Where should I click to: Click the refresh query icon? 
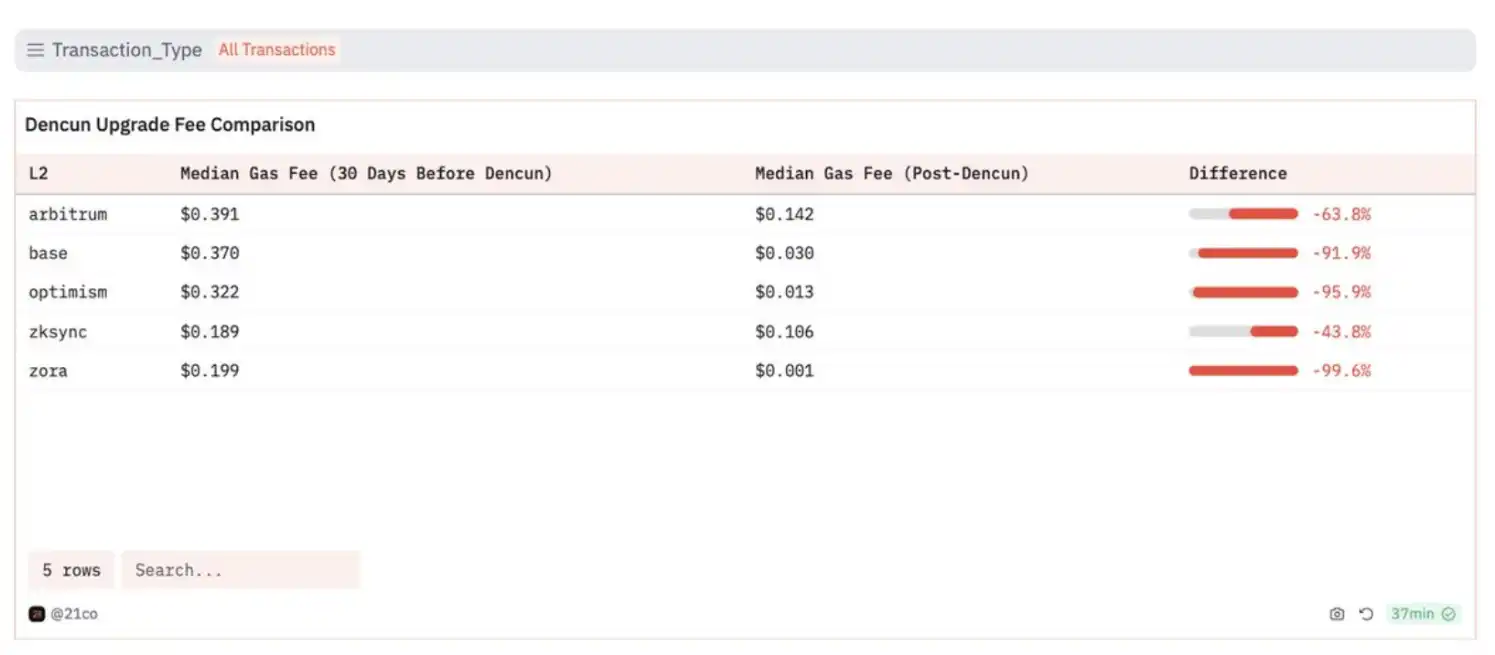coord(1366,614)
